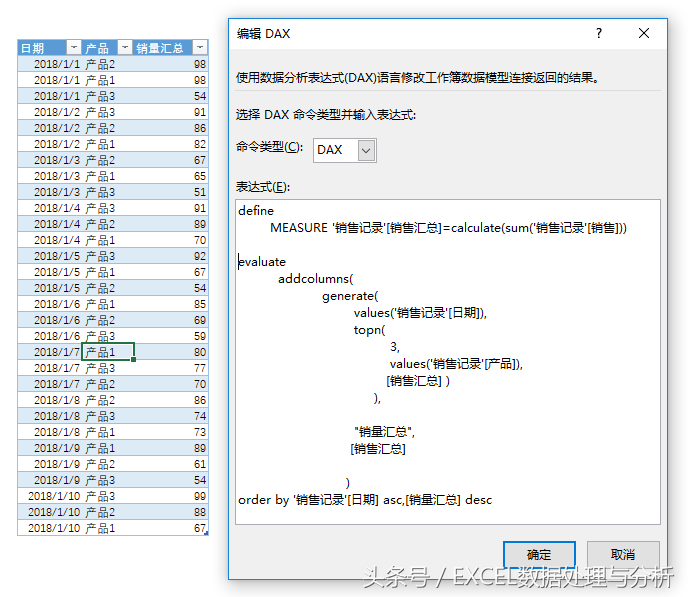Click the table resize handle at the bottom corner
Viewport: 688px width, 597px height.
[x=206, y=533]
